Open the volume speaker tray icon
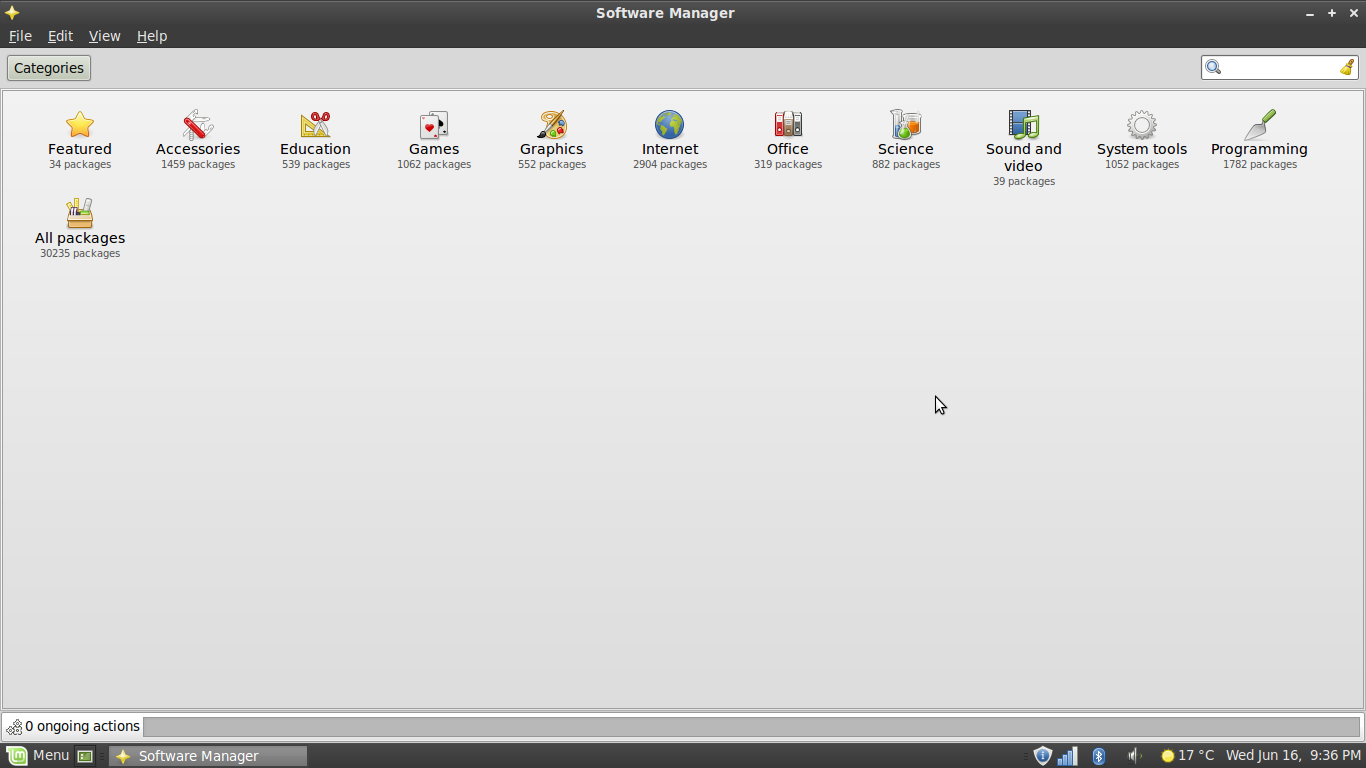The width and height of the screenshot is (1366, 768). [x=1134, y=756]
